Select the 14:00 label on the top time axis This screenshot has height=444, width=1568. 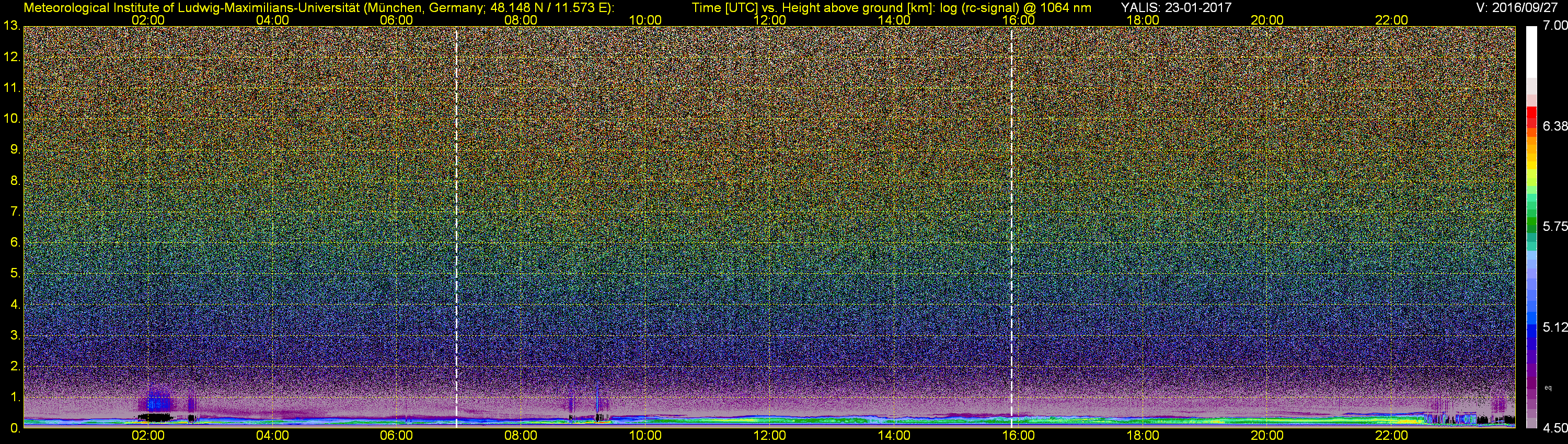point(894,20)
